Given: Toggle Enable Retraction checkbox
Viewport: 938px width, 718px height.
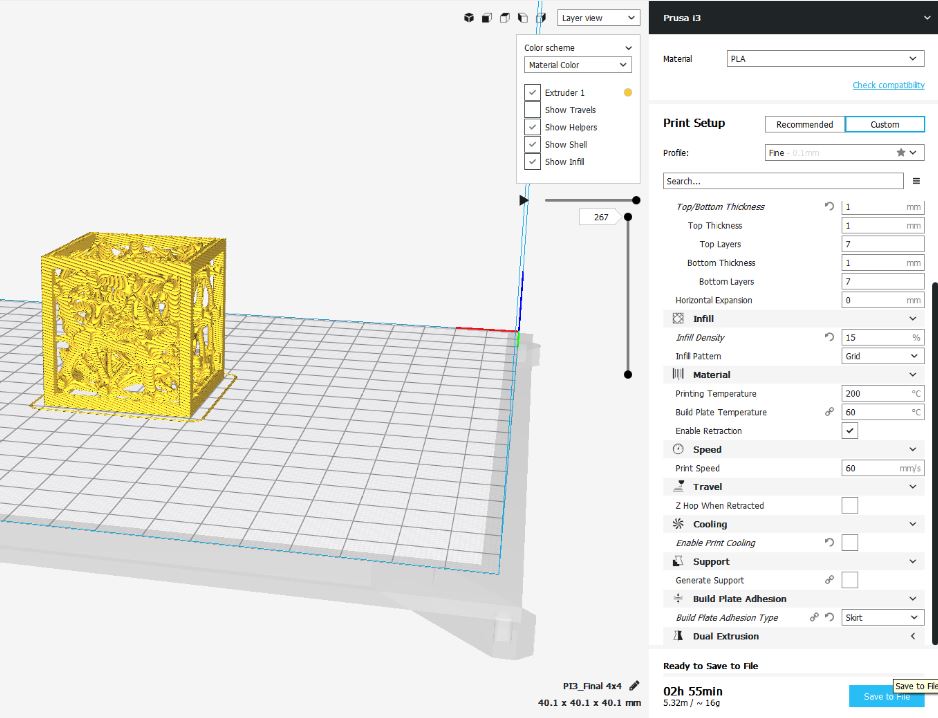Looking at the screenshot, I should tap(849, 431).
